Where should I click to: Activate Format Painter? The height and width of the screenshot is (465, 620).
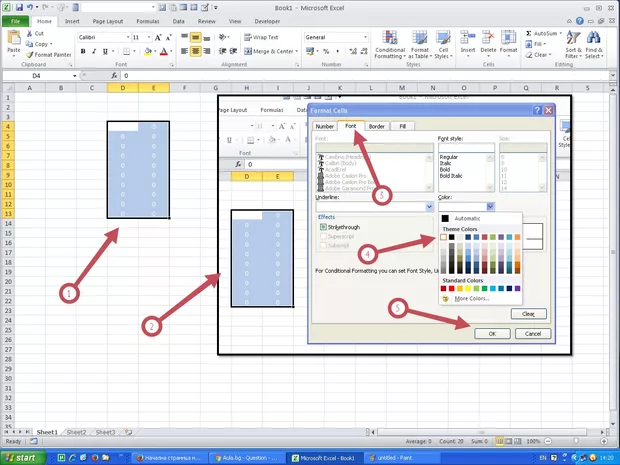[49, 55]
